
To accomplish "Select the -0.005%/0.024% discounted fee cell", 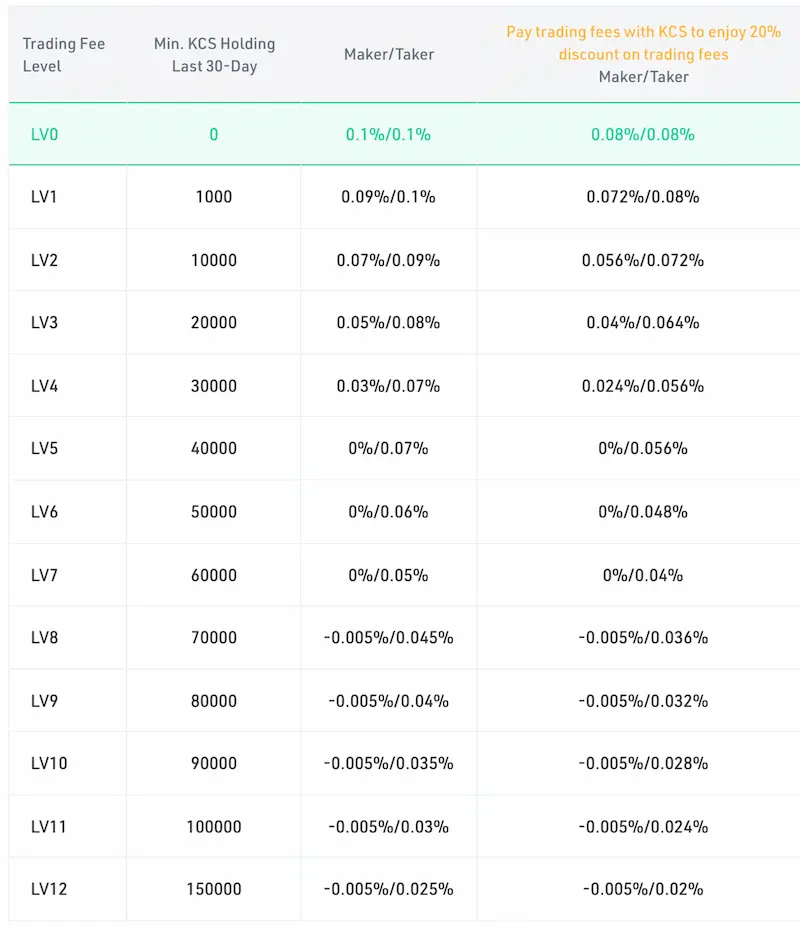I will [x=643, y=826].
